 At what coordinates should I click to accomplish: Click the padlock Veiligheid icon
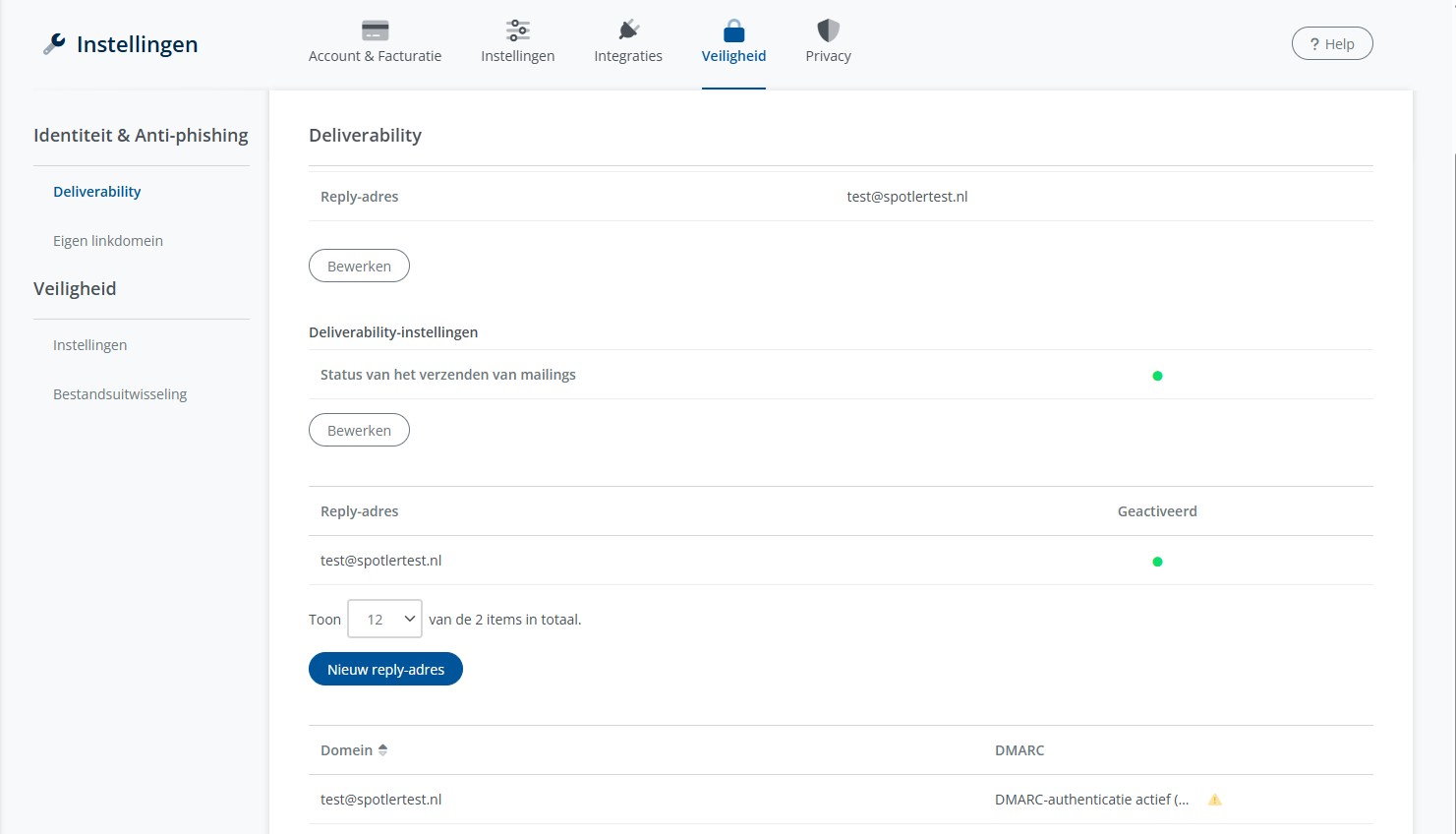point(733,30)
